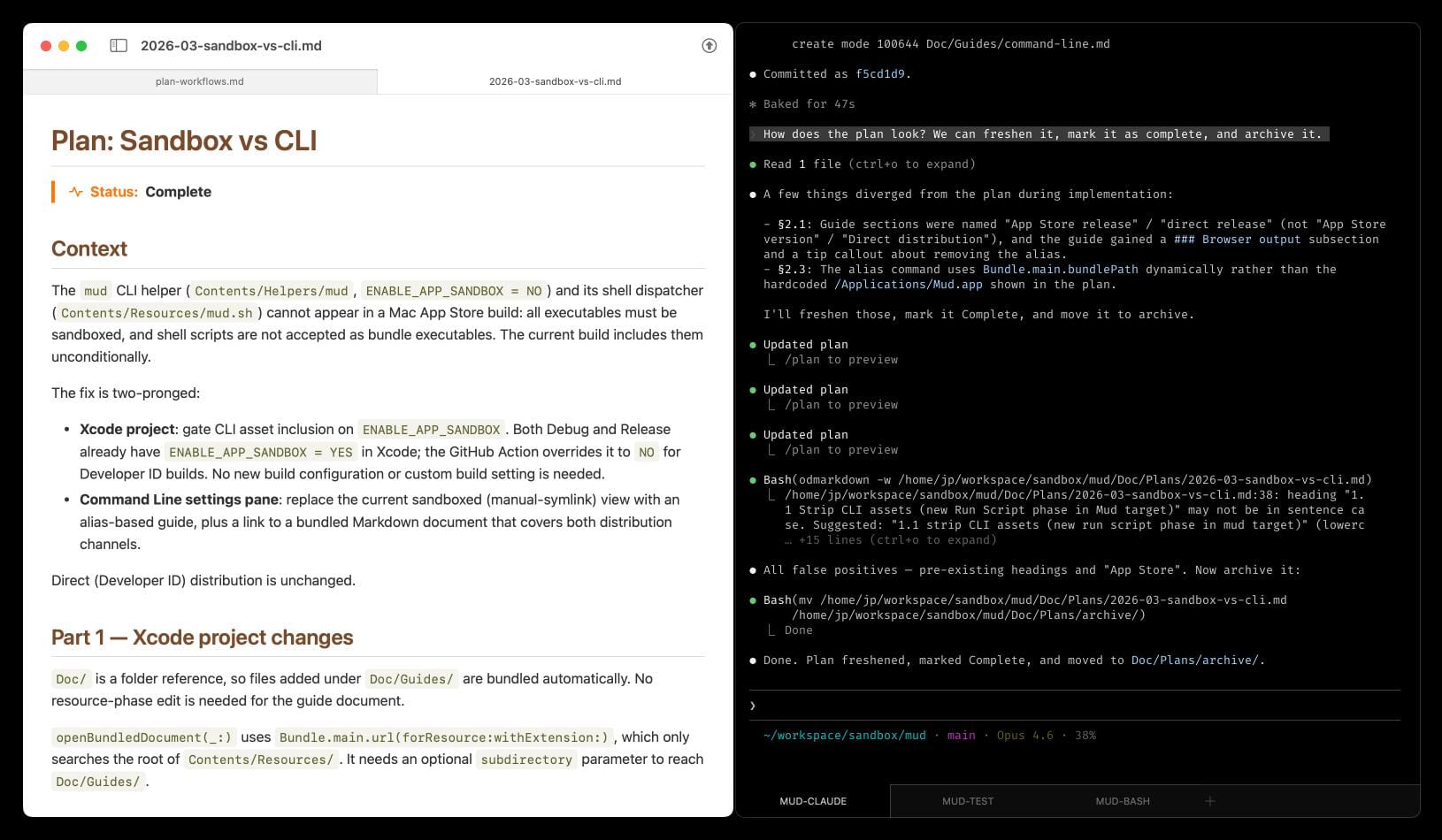Click the green zoom window button

click(x=81, y=46)
